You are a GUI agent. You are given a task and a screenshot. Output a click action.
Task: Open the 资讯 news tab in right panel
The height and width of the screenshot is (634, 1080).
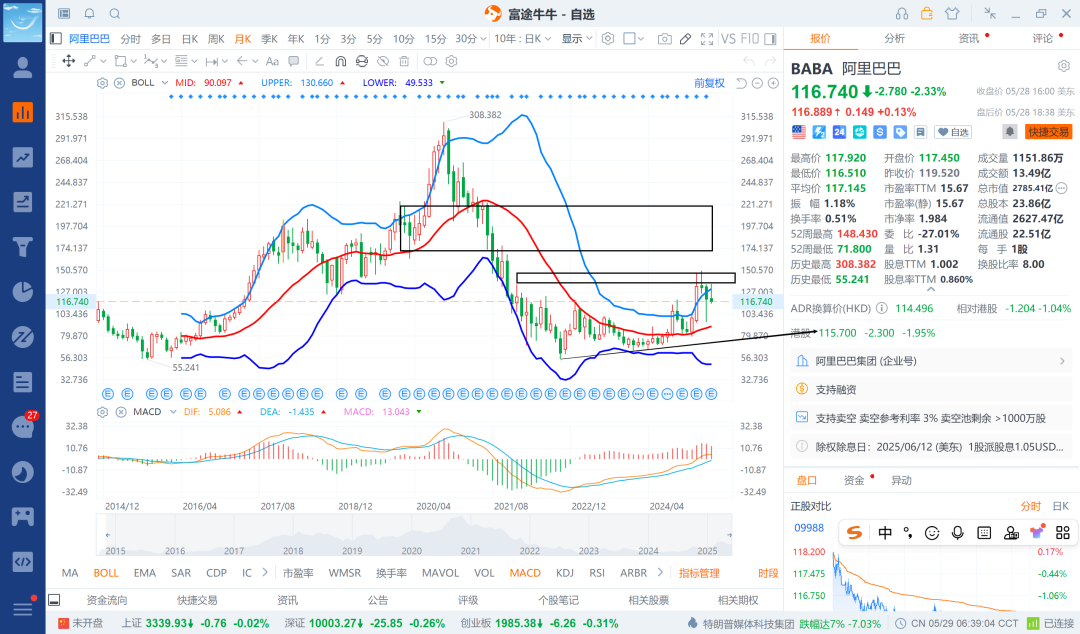pos(969,39)
